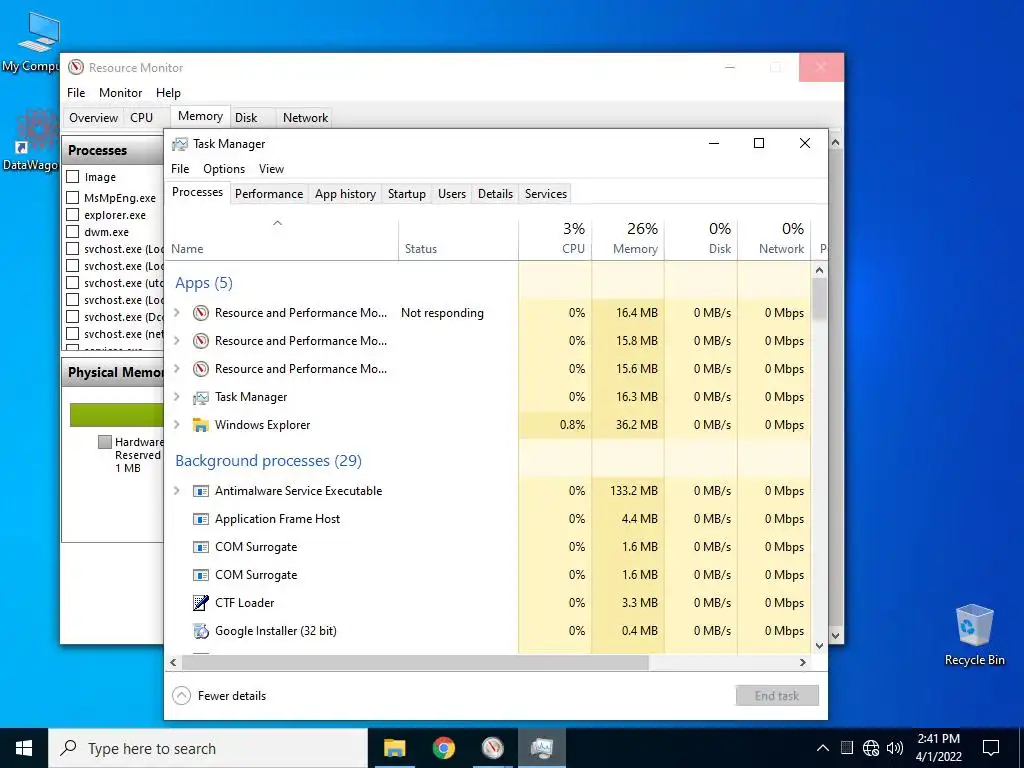Switch to Resource Monitor taskbar button
Image resolution: width=1024 pixels, height=768 pixels.
click(492, 748)
